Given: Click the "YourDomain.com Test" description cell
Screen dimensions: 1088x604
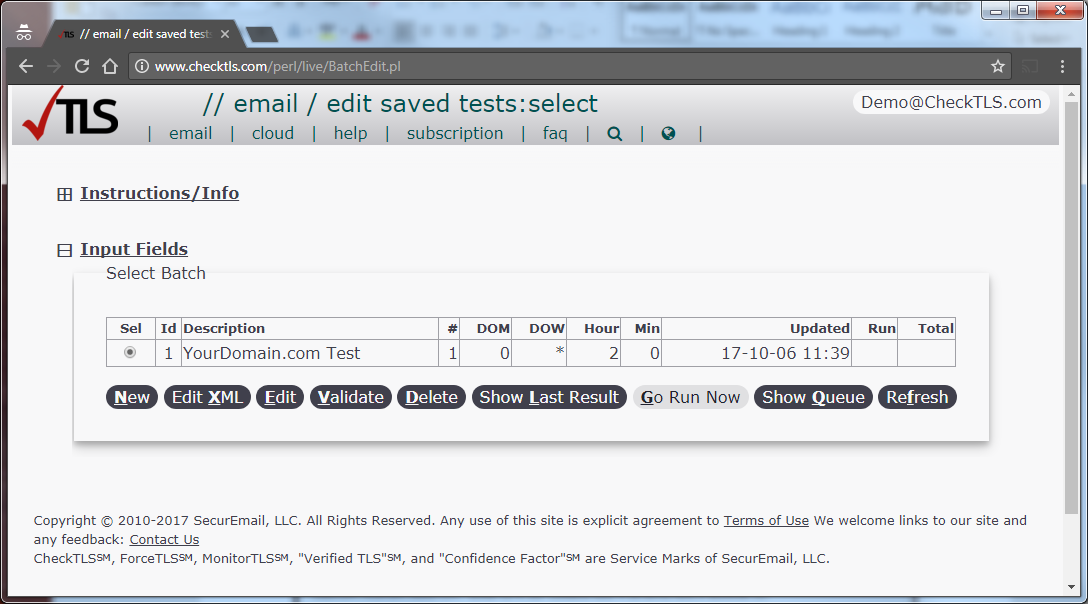Looking at the screenshot, I should [309, 353].
